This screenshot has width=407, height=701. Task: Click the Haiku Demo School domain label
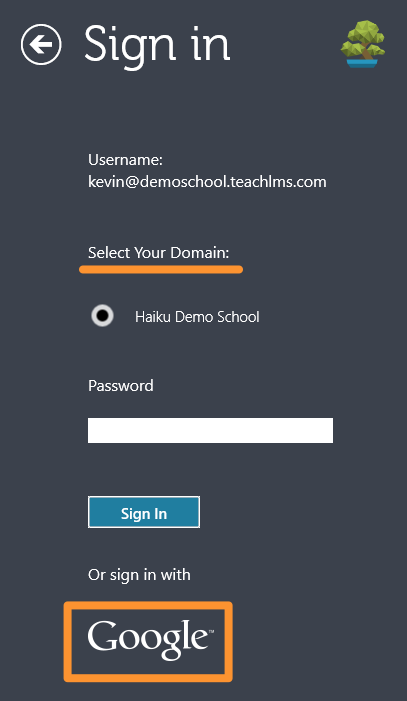[197, 317]
